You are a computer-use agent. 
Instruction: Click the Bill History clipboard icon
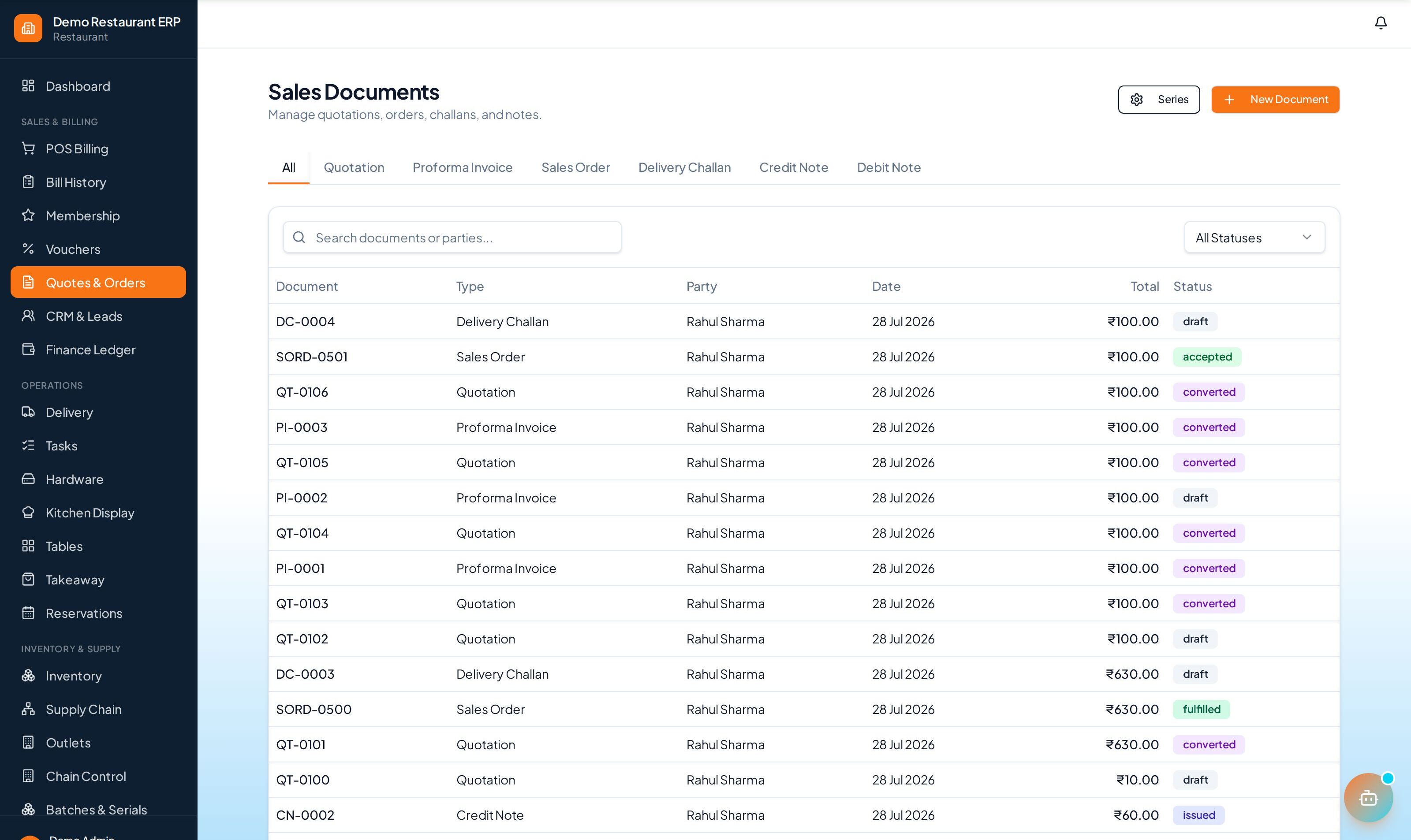pos(28,182)
